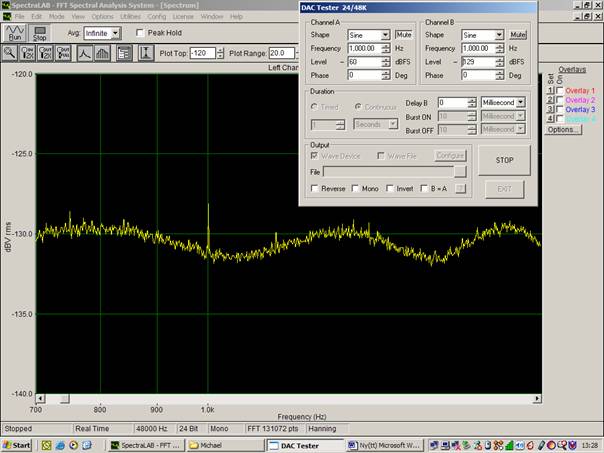Toggle the Peak Hold checkbox
Viewport: 604px width, 453px height.
point(140,33)
